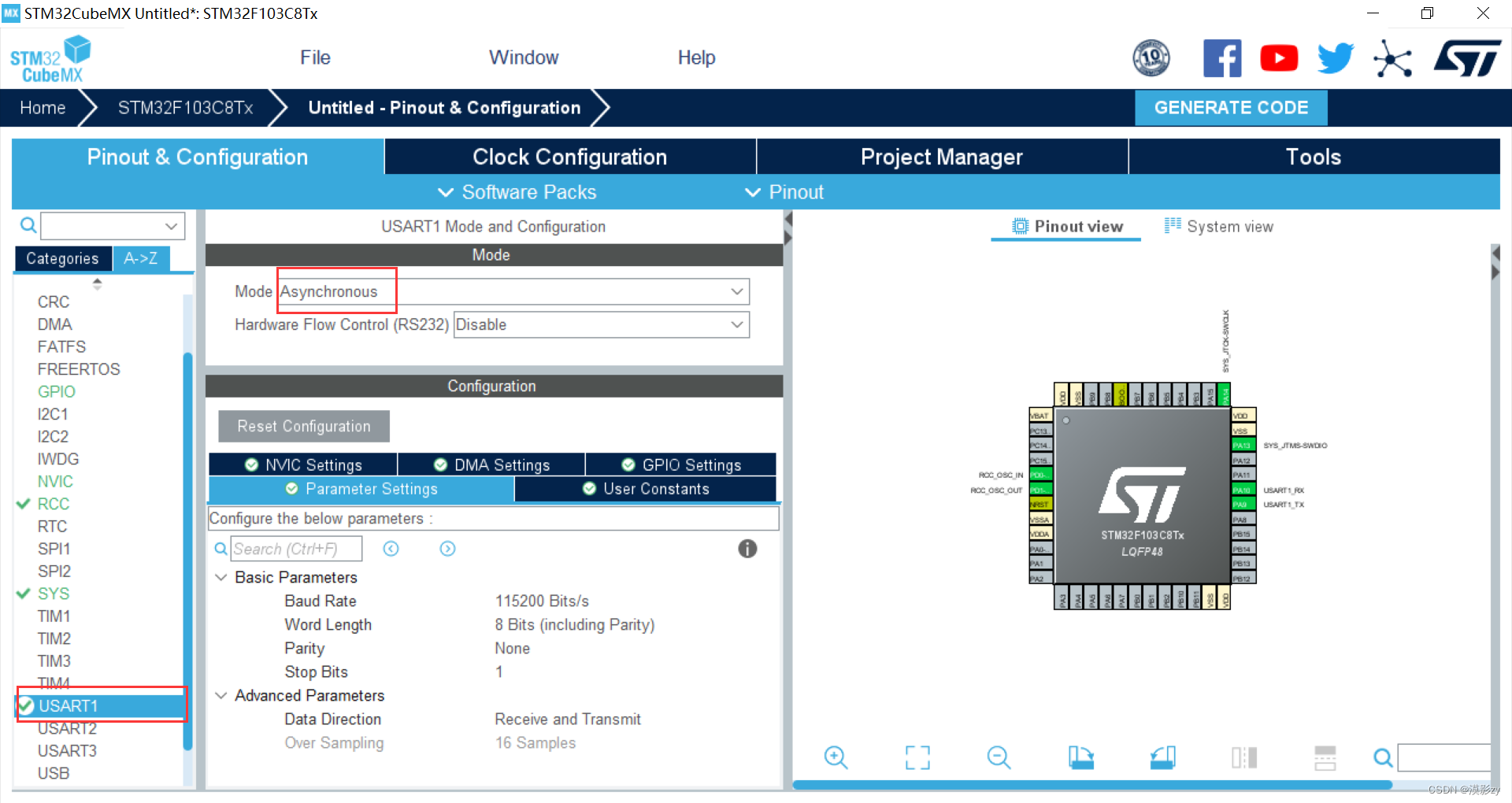Collapse the Basic Parameters section
This screenshot has width=1512, height=803.
pyautogui.click(x=221, y=577)
